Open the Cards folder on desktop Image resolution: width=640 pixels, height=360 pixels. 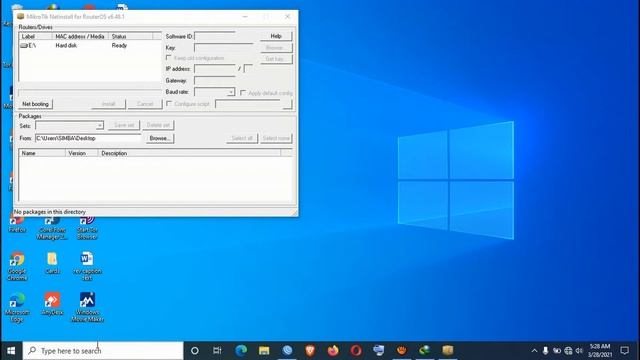click(x=52, y=263)
